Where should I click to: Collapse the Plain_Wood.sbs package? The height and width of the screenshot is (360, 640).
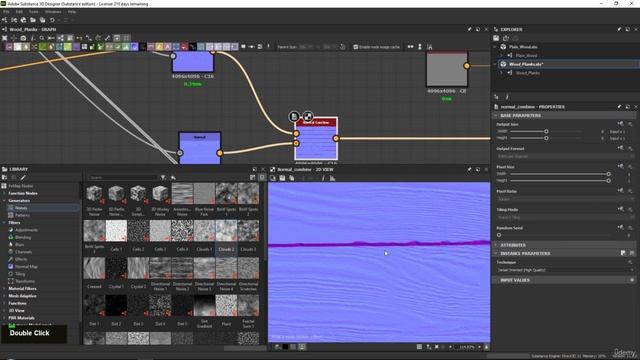click(x=496, y=47)
